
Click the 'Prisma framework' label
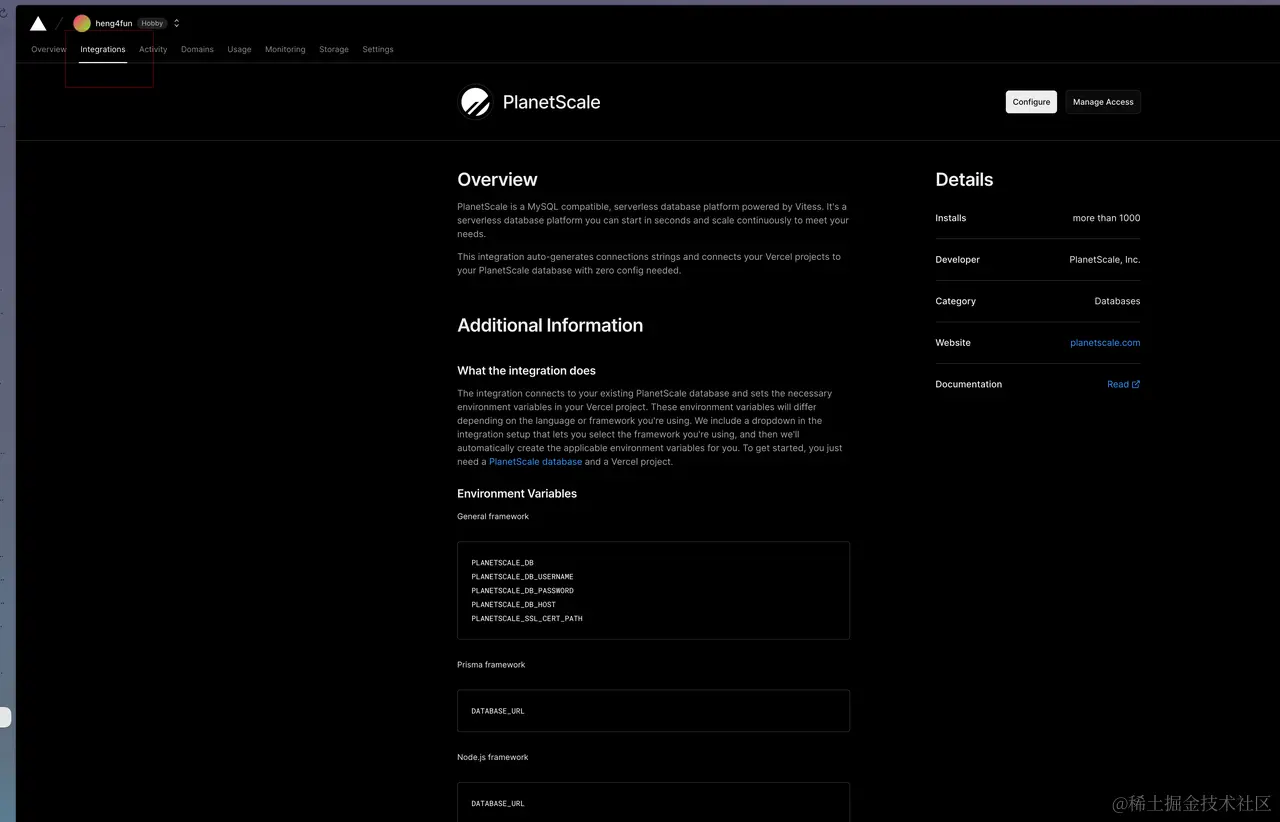[491, 665]
